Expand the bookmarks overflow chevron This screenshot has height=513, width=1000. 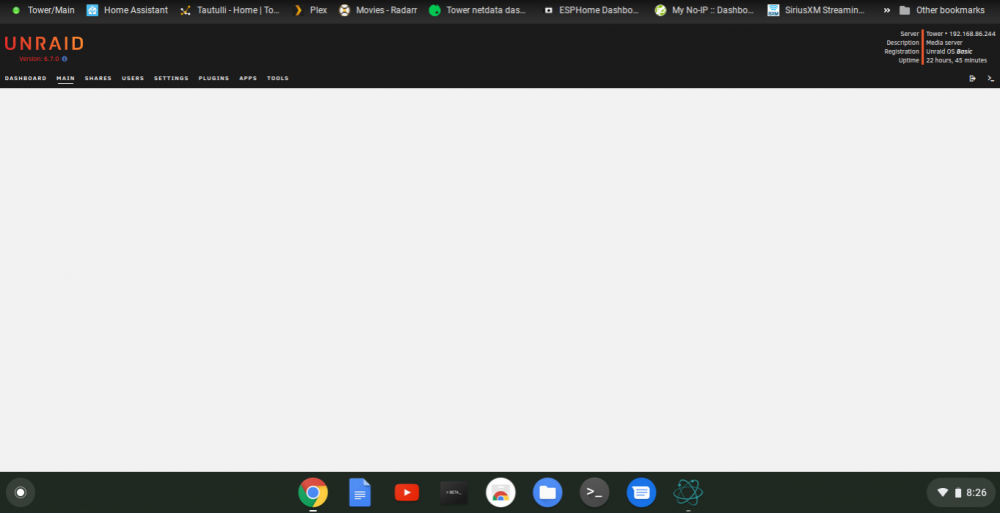point(886,10)
